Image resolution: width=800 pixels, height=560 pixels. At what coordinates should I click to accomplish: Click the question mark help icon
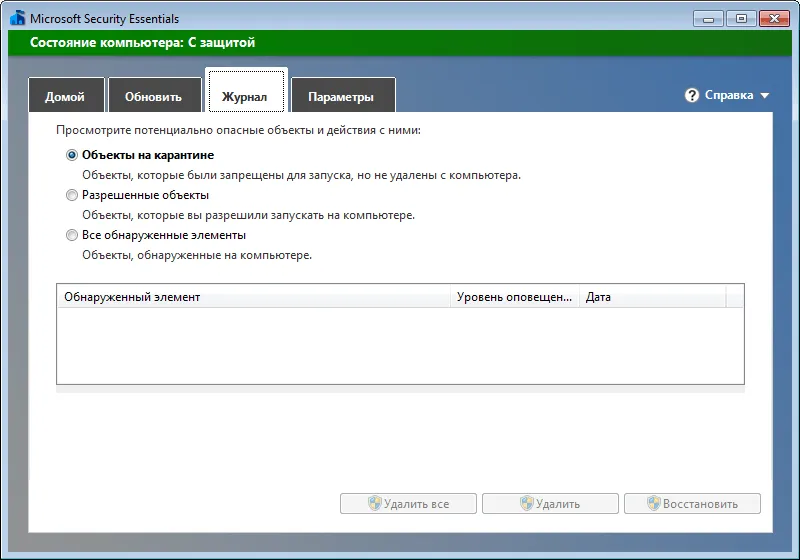click(691, 95)
